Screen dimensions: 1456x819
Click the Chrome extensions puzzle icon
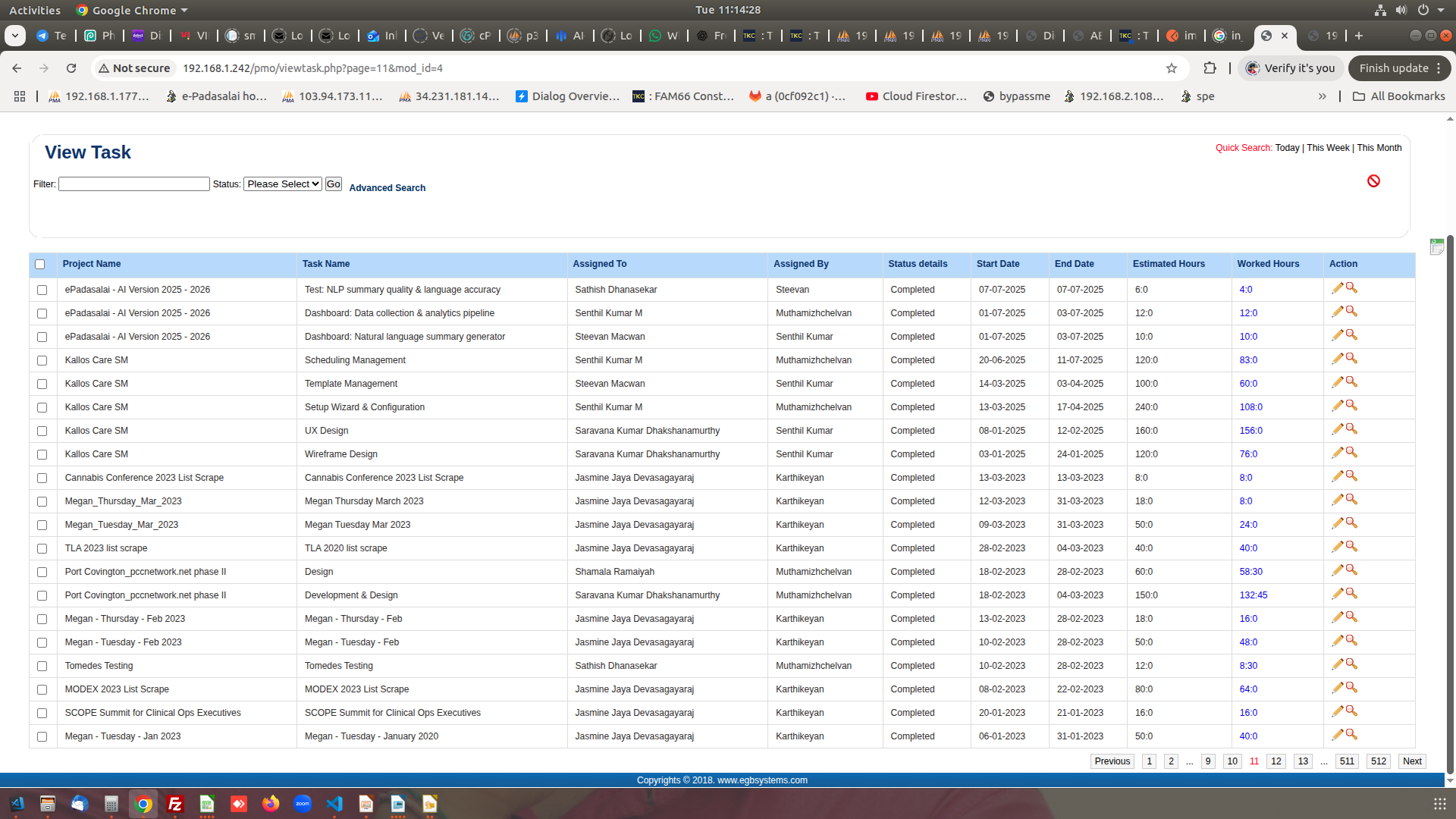pyautogui.click(x=1210, y=68)
